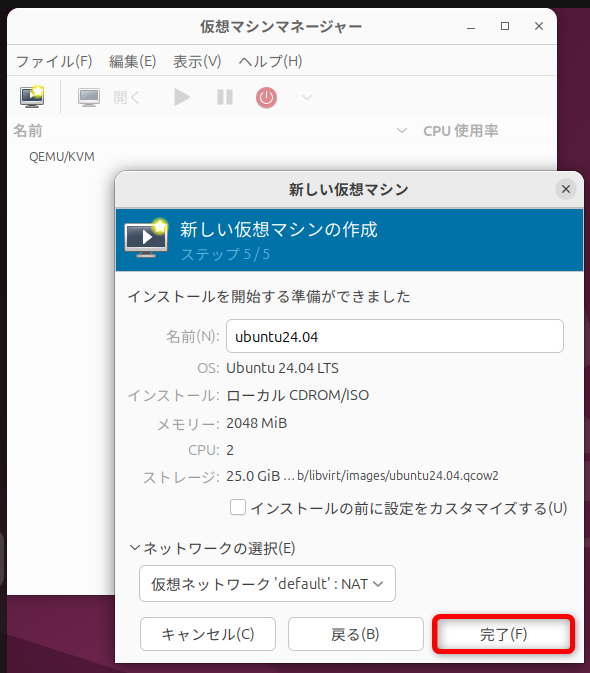Screen dimensions: 590x673
Task: Maximize the 仮想マシンマネージャー window
Action: 505,26
